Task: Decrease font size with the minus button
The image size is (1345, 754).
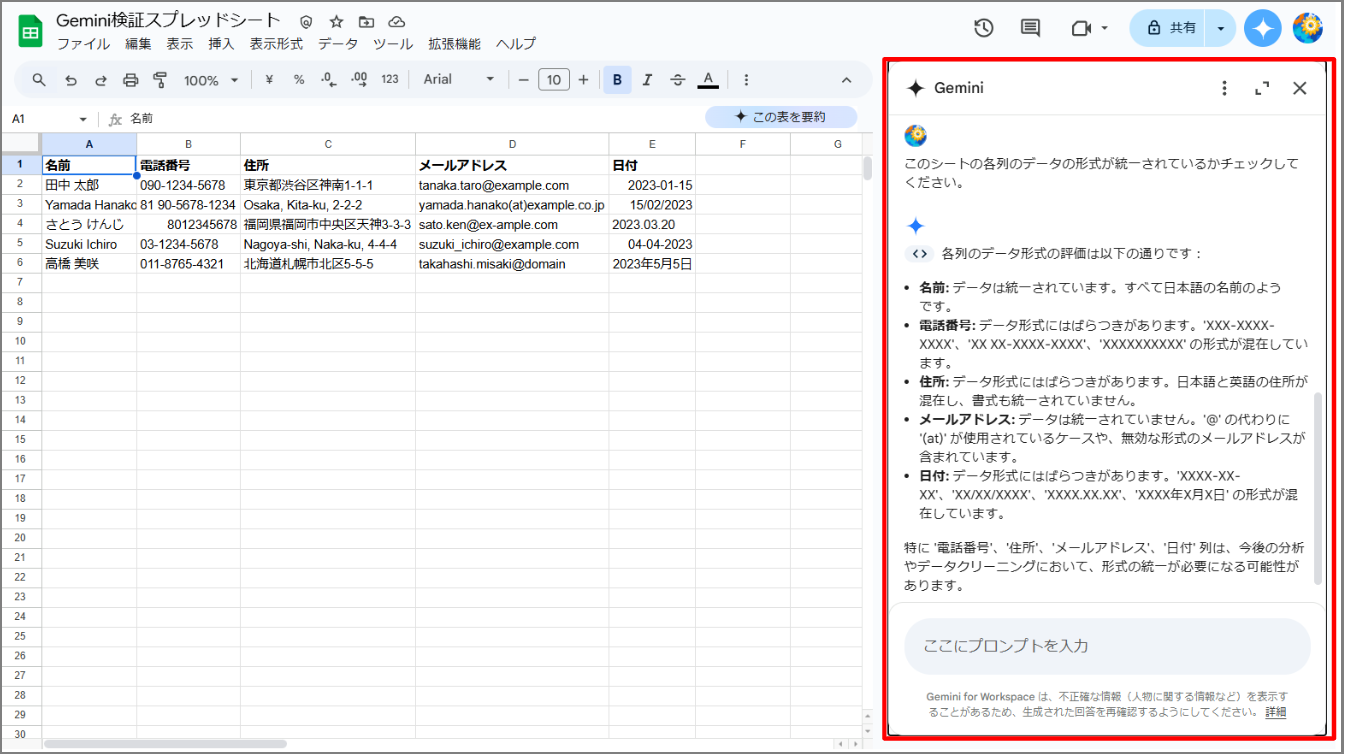Action: (x=522, y=80)
